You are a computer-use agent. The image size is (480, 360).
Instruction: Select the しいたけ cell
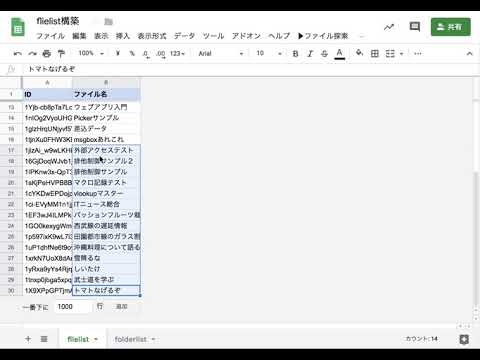click(x=106, y=269)
